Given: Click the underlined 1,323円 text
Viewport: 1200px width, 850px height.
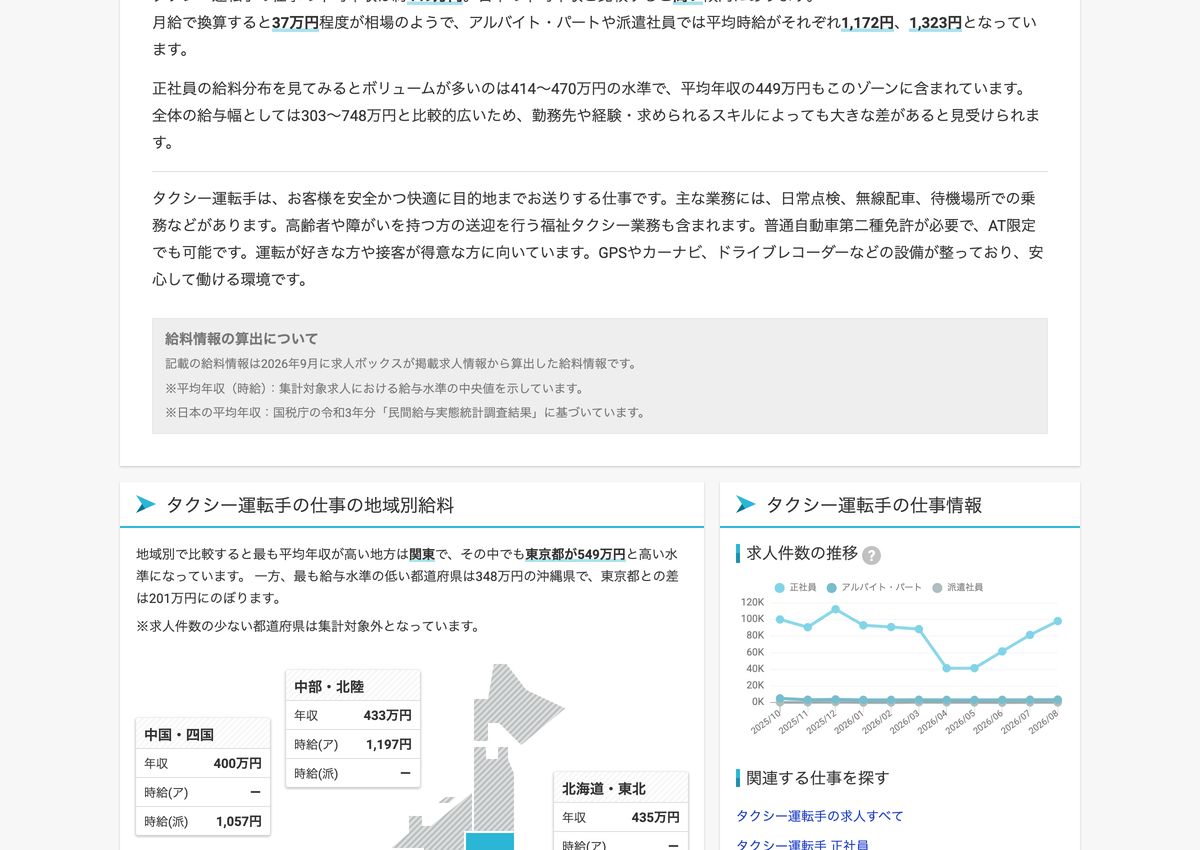Looking at the screenshot, I should coord(935,22).
